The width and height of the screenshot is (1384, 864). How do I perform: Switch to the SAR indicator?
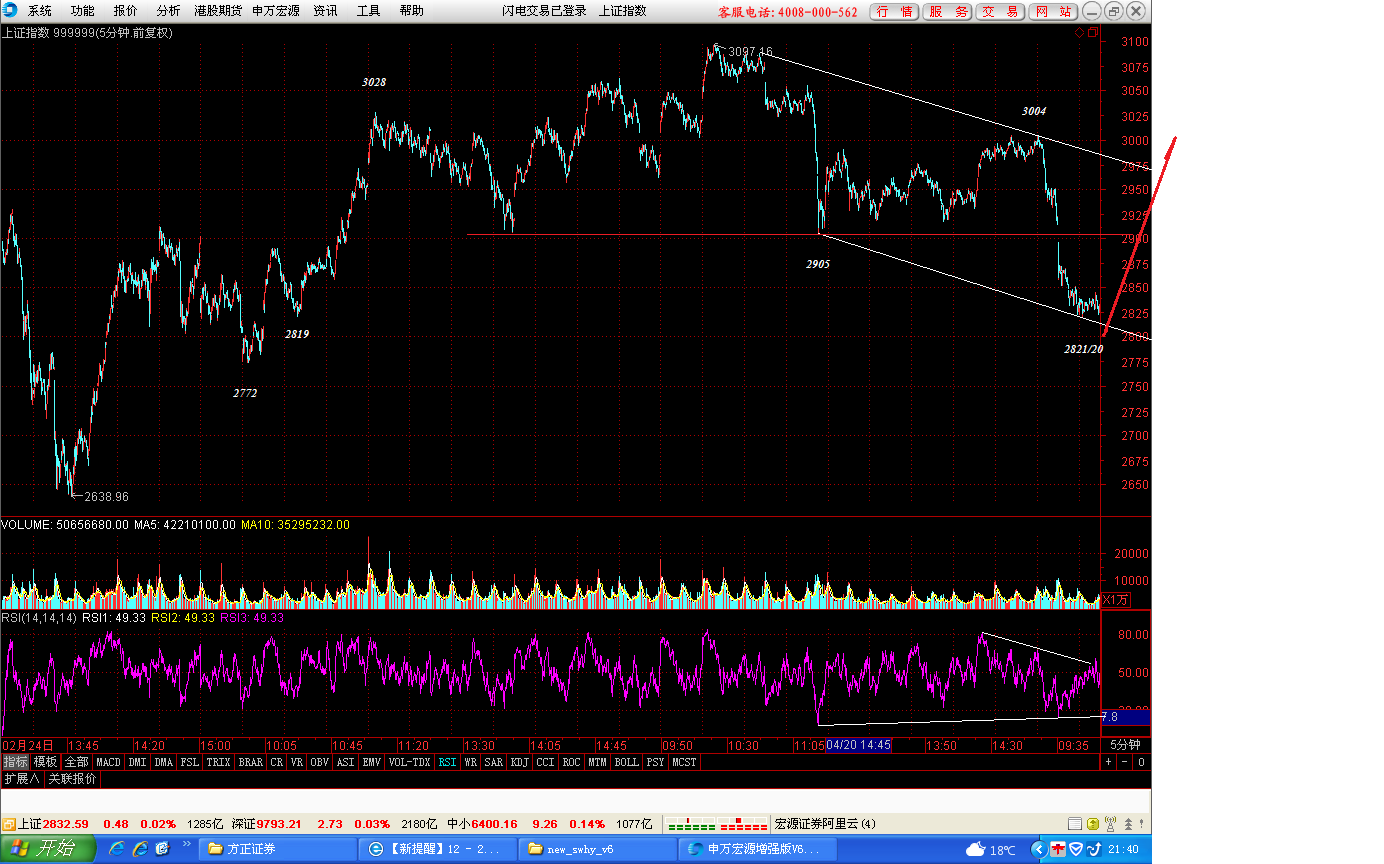click(493, 762)
